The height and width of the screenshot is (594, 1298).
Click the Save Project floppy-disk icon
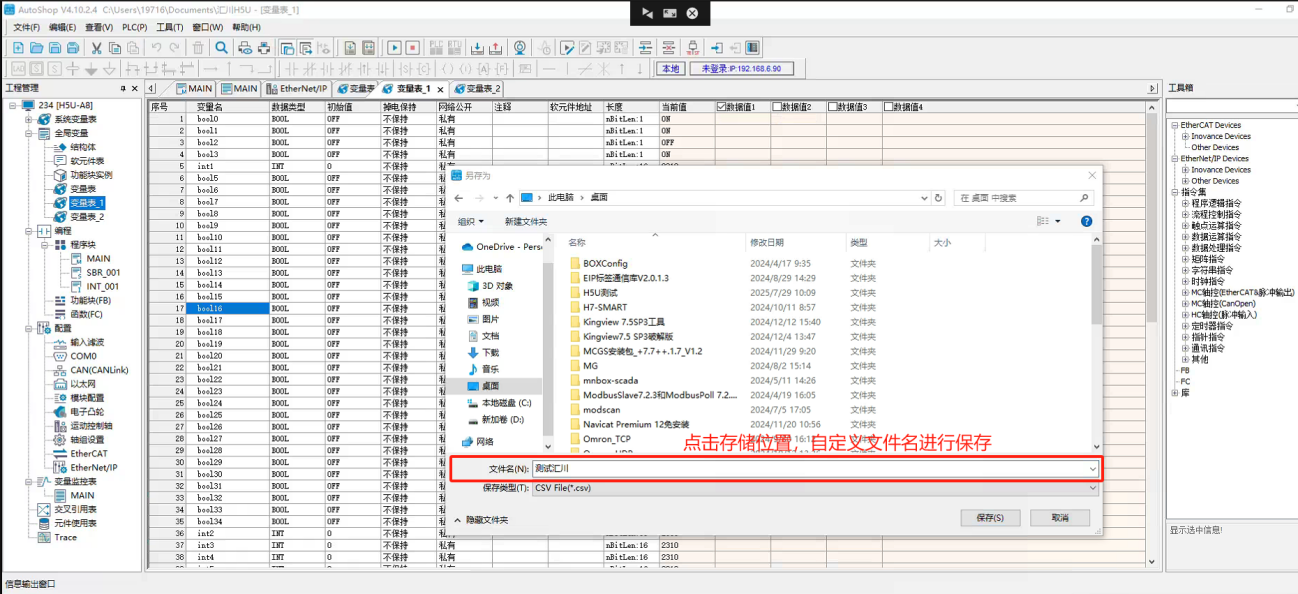pos(54,48)
